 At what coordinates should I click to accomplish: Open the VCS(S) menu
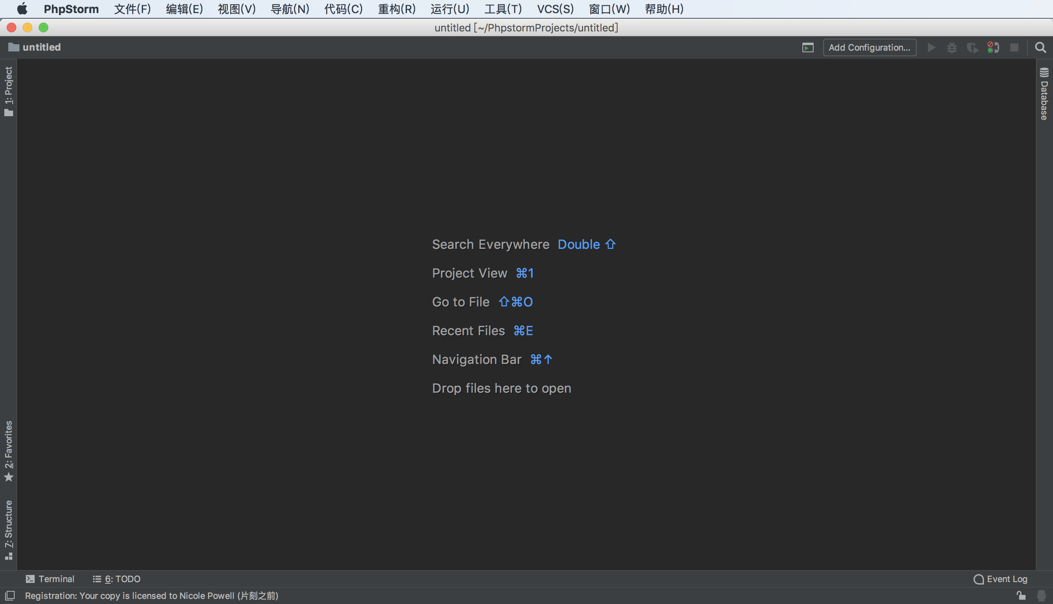(x=555, y=9)
